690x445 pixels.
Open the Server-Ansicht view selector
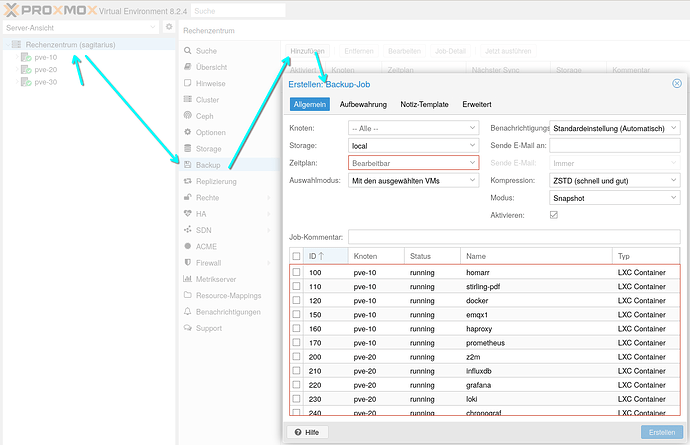[x=81, y=27]
